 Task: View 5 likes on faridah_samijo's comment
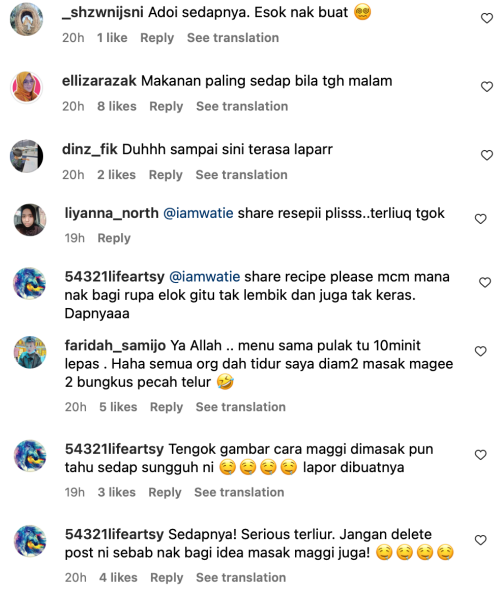[118, 407]
